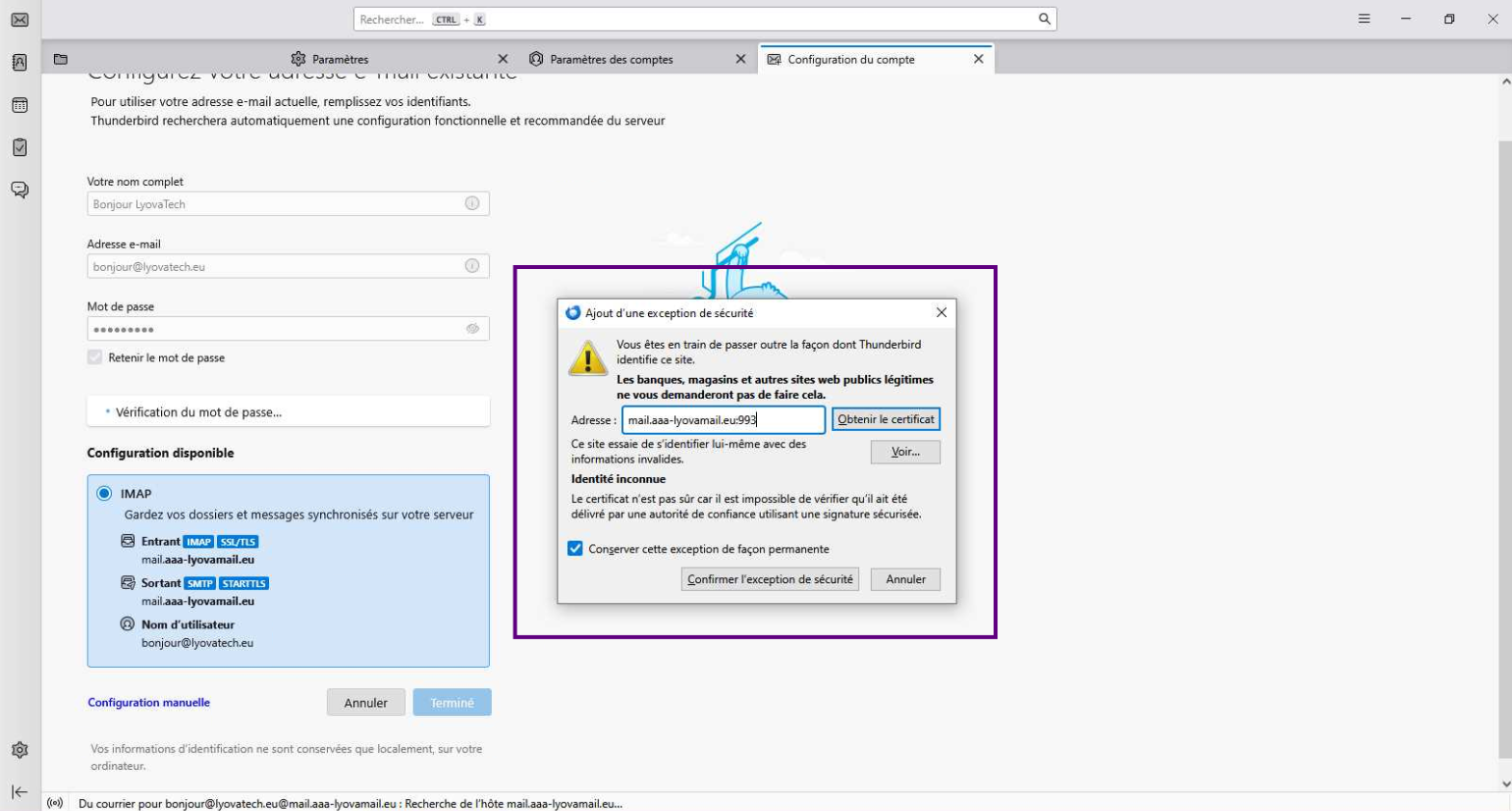This screenshot has width=1512, height=811.
Task: Toggle Retenir le mot de passe checkbox
Action: click(95, 357)
